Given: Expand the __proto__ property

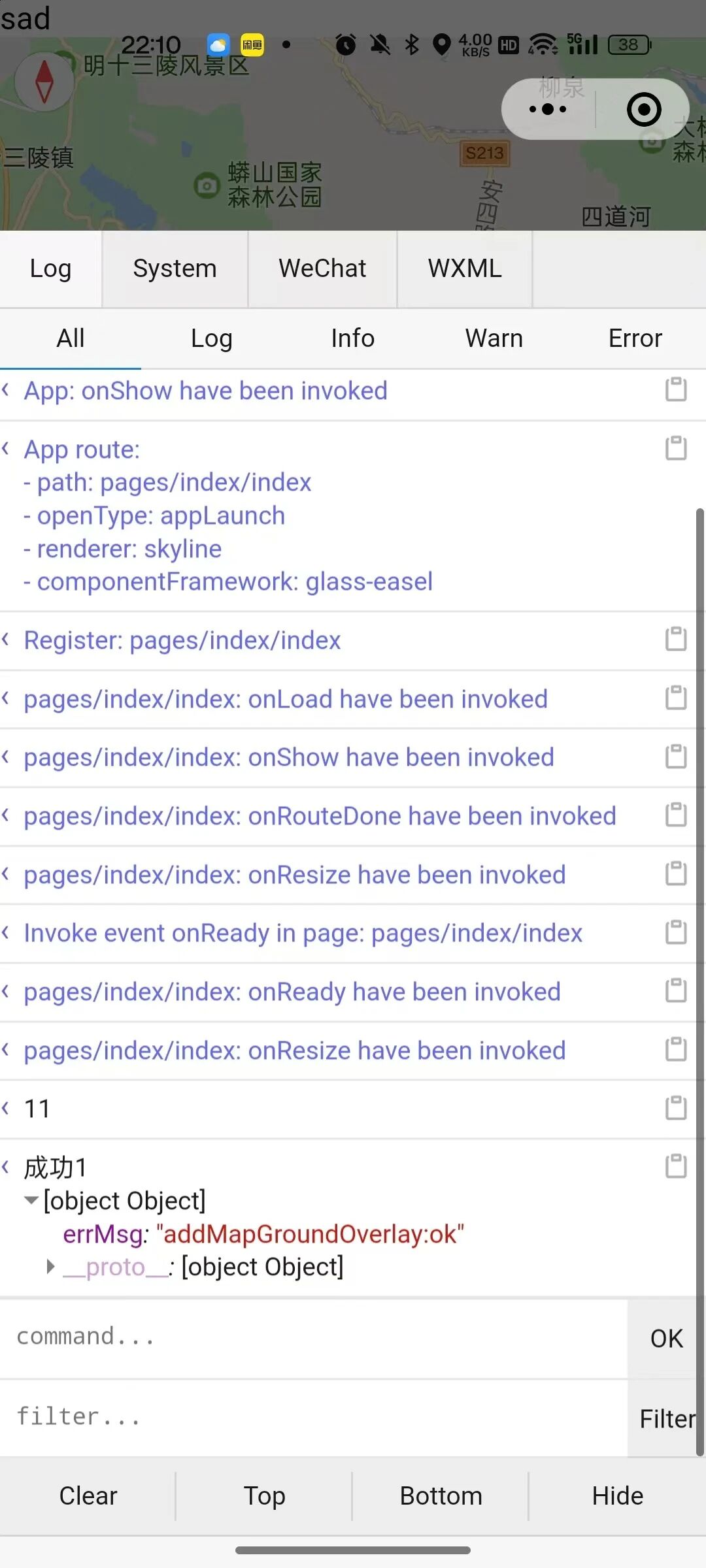Looking at the screenshot, I should click(x=51, y=1267).
